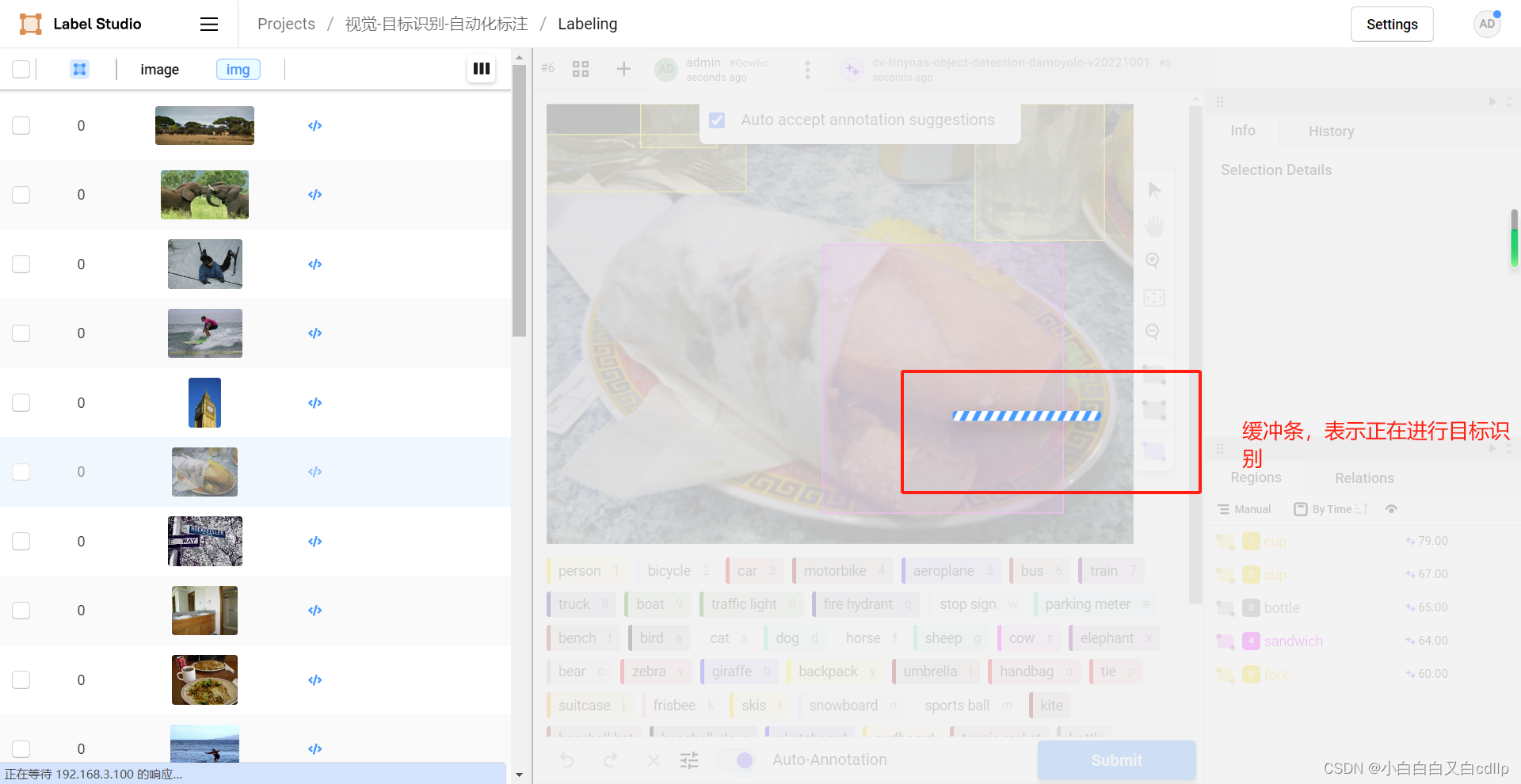Zoom in on the image
Image resolution: width=1521 pixels, height=784 pixels.
coord(1153,261)
